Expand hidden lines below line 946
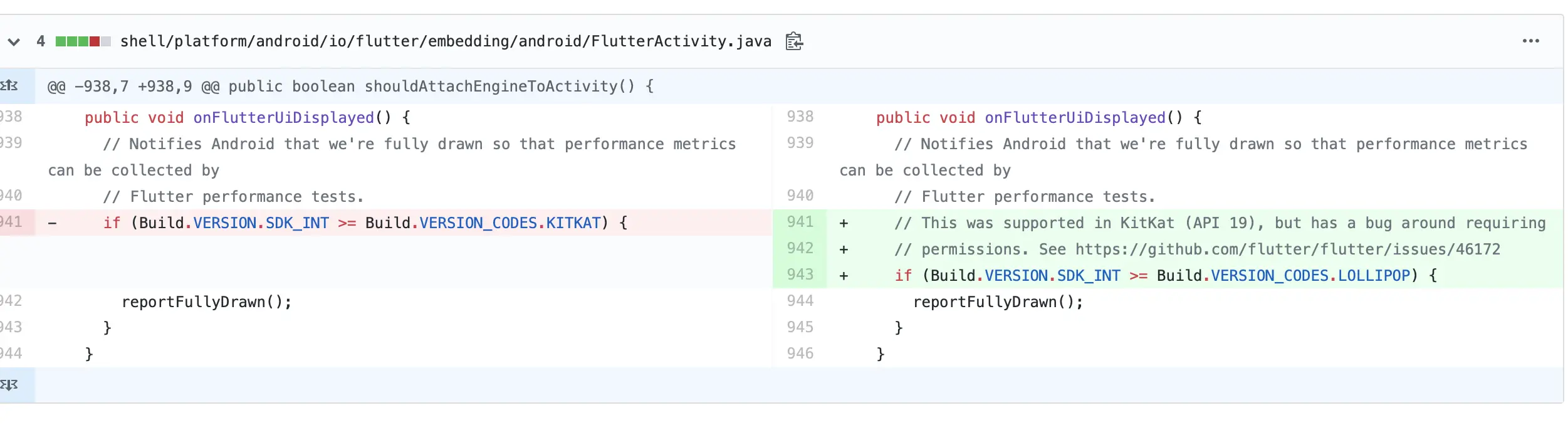 [10, 385]
